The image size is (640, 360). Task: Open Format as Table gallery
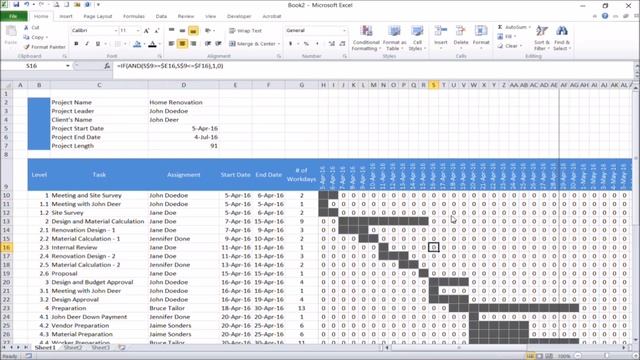[x=394, y=38]
